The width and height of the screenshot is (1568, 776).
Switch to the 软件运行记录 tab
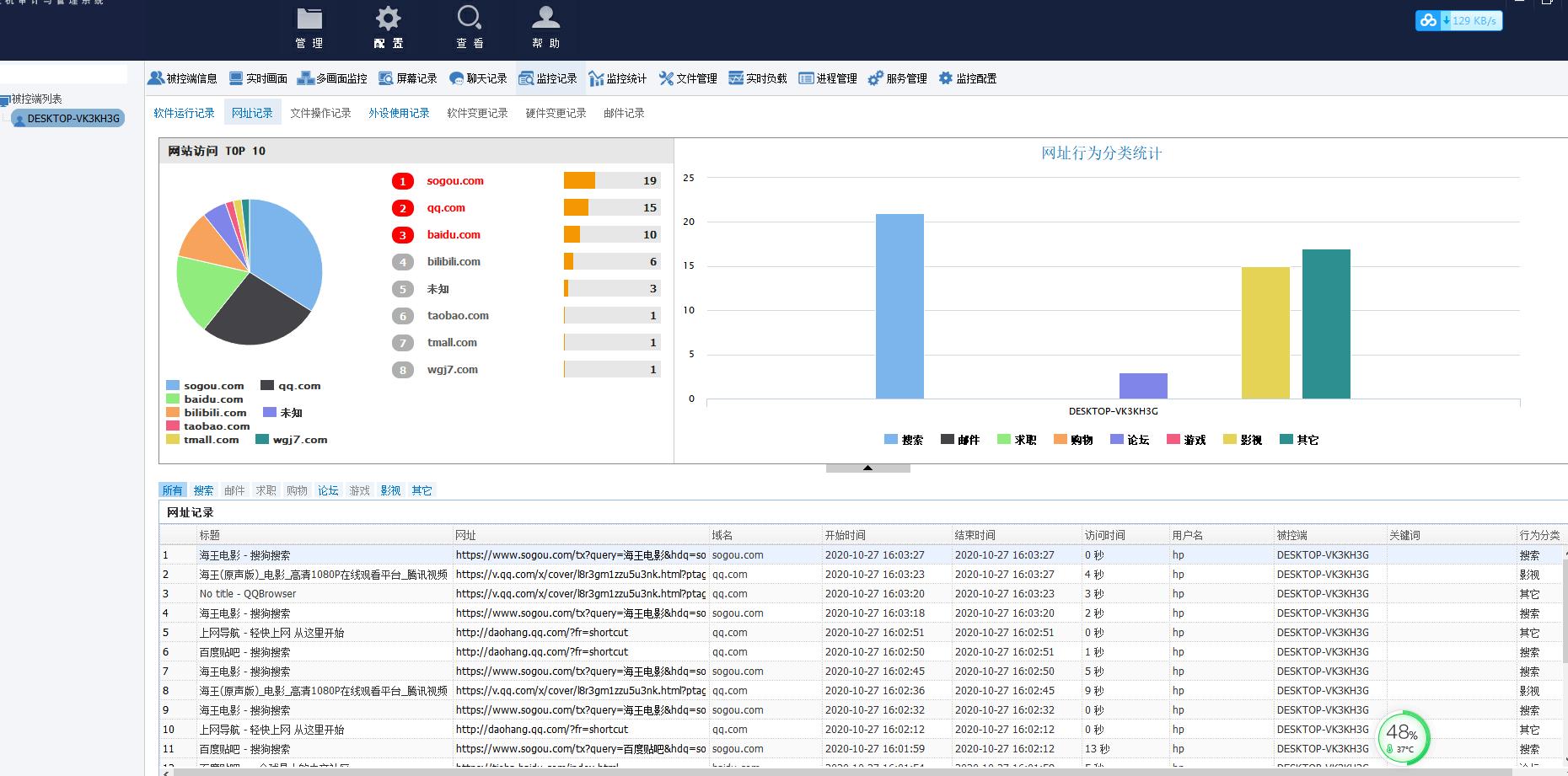coord(184,113)
